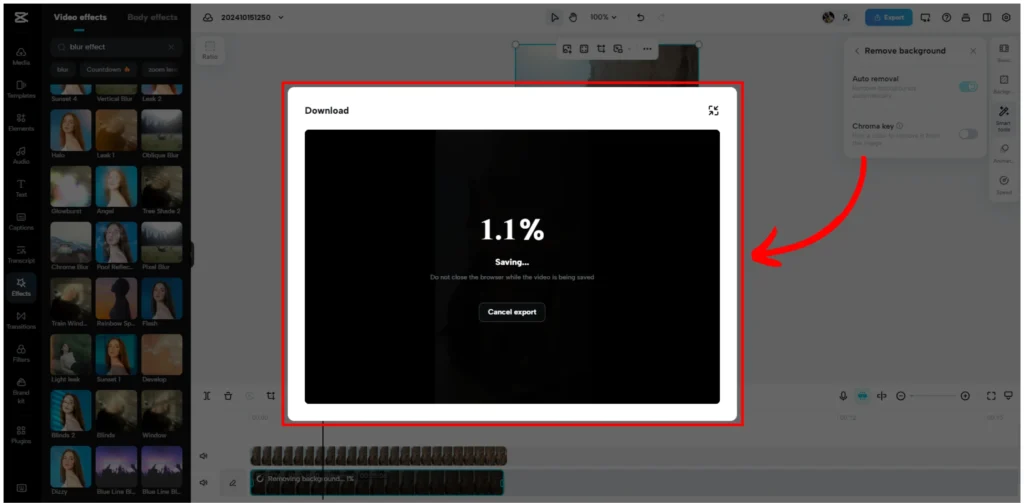Choose the Oblique Blur effect thumbnail

click(161, 131)
